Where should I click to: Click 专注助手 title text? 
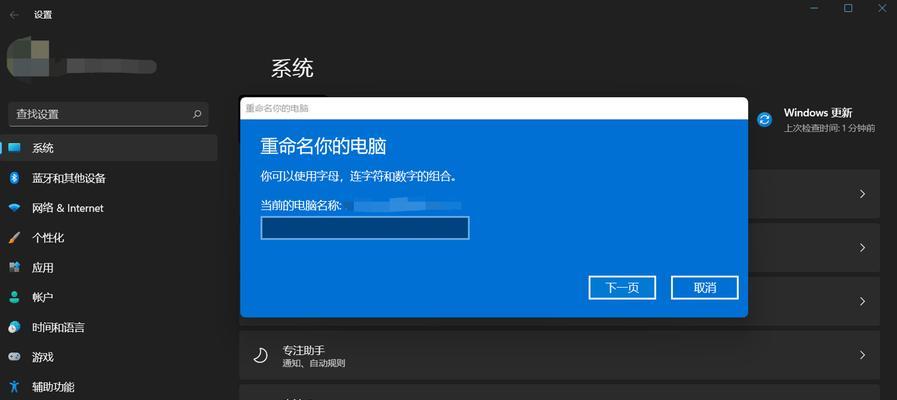click(303, 350)
